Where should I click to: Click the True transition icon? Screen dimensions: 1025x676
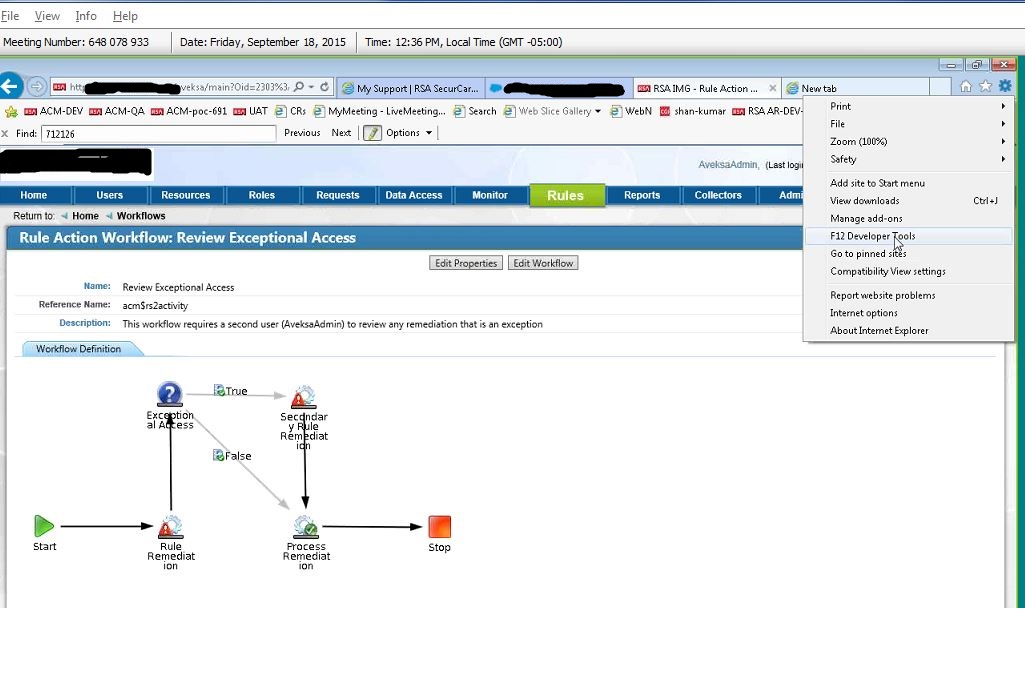(219, 390)
